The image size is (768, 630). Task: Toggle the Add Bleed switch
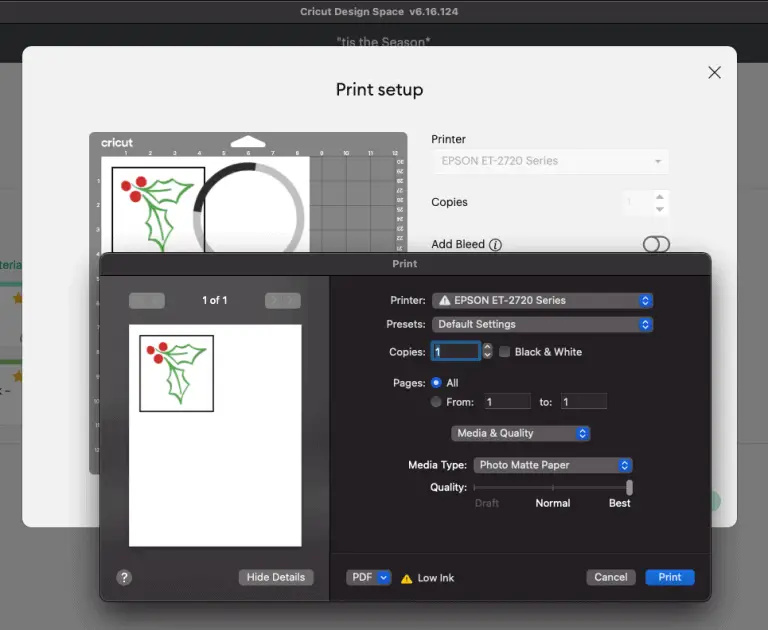(x=656, y=244)
